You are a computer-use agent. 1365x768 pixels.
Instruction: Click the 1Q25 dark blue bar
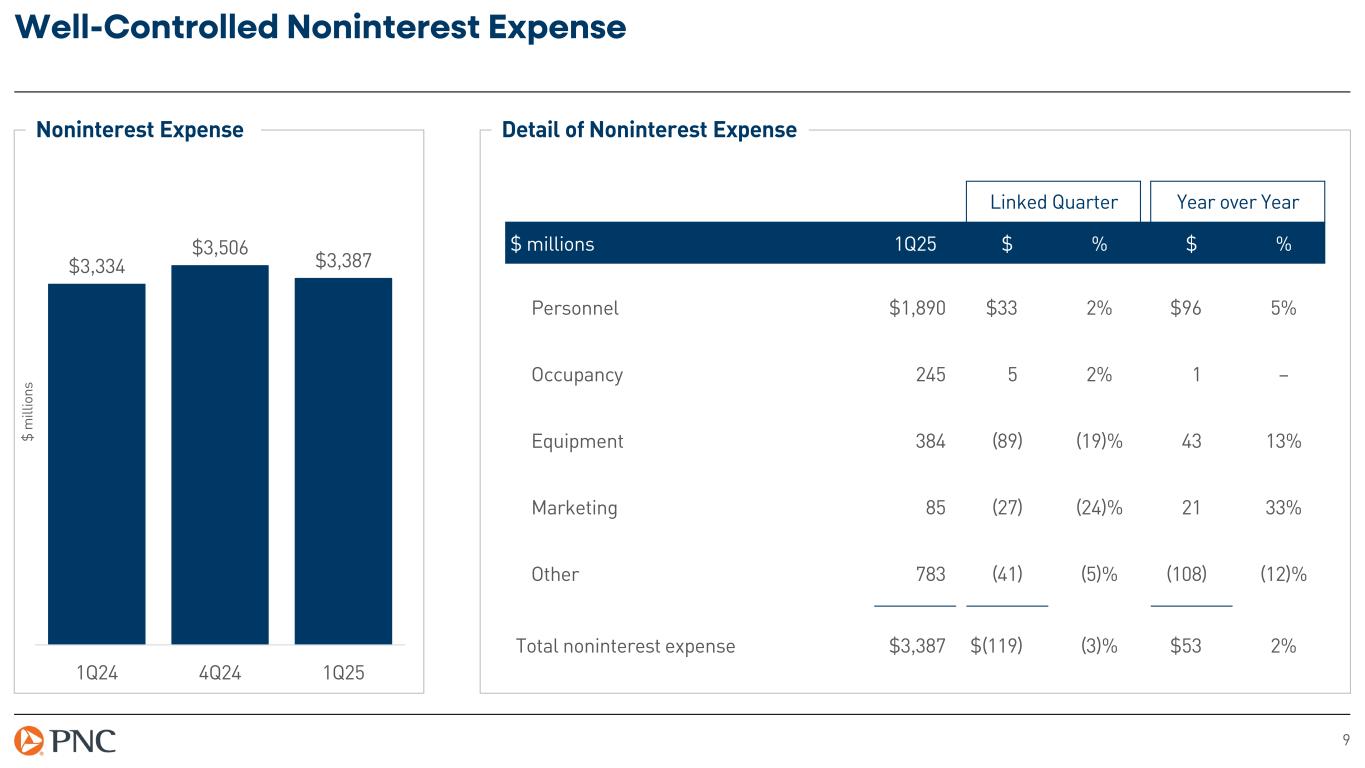(343, 460)
